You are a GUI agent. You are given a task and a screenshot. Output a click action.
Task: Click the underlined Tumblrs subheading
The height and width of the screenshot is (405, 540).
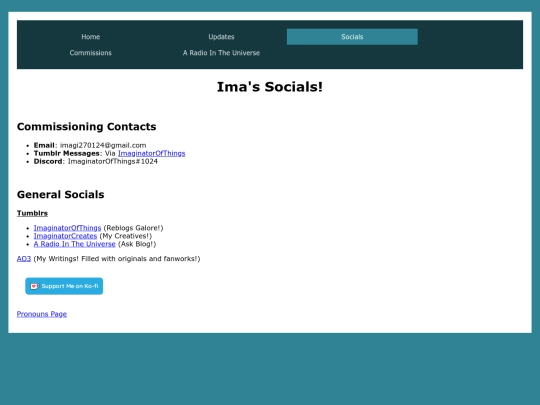pos(32,213)
